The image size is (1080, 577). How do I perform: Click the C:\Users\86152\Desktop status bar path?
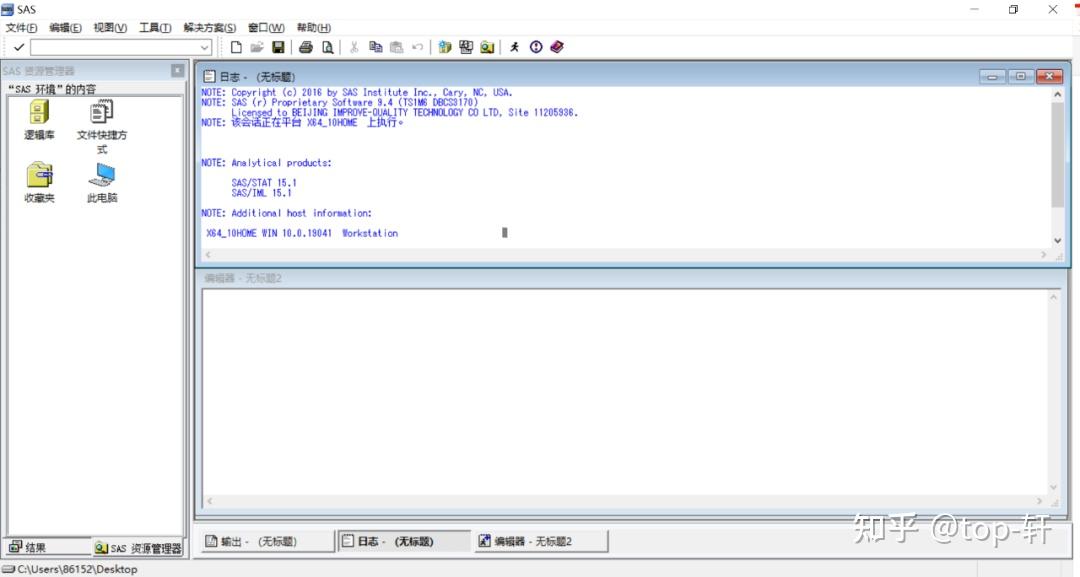click(x=77, y=569)
